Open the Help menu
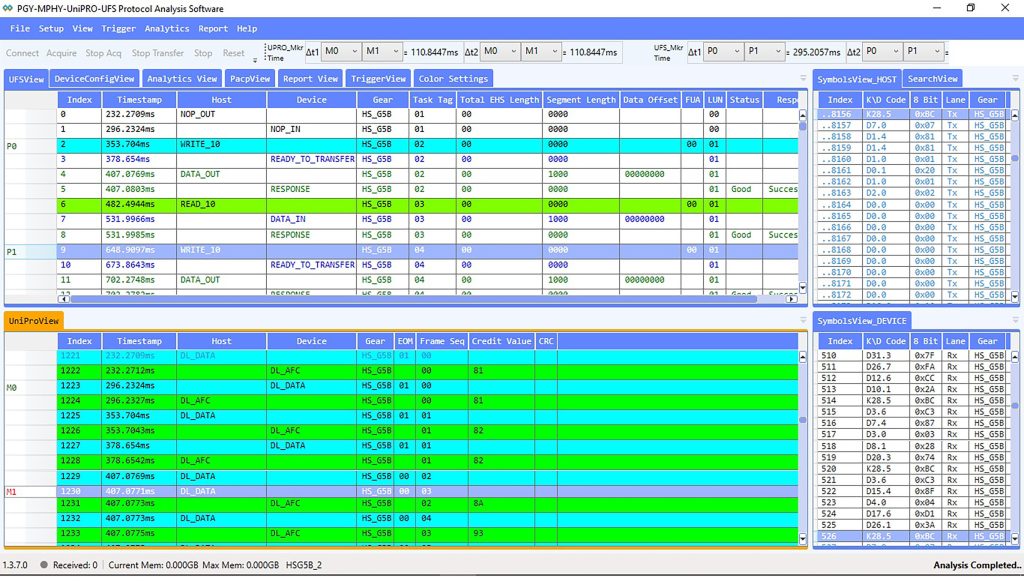Viewport: 1024px width, 581px height. pyautogui.click(x=247, y=29)
